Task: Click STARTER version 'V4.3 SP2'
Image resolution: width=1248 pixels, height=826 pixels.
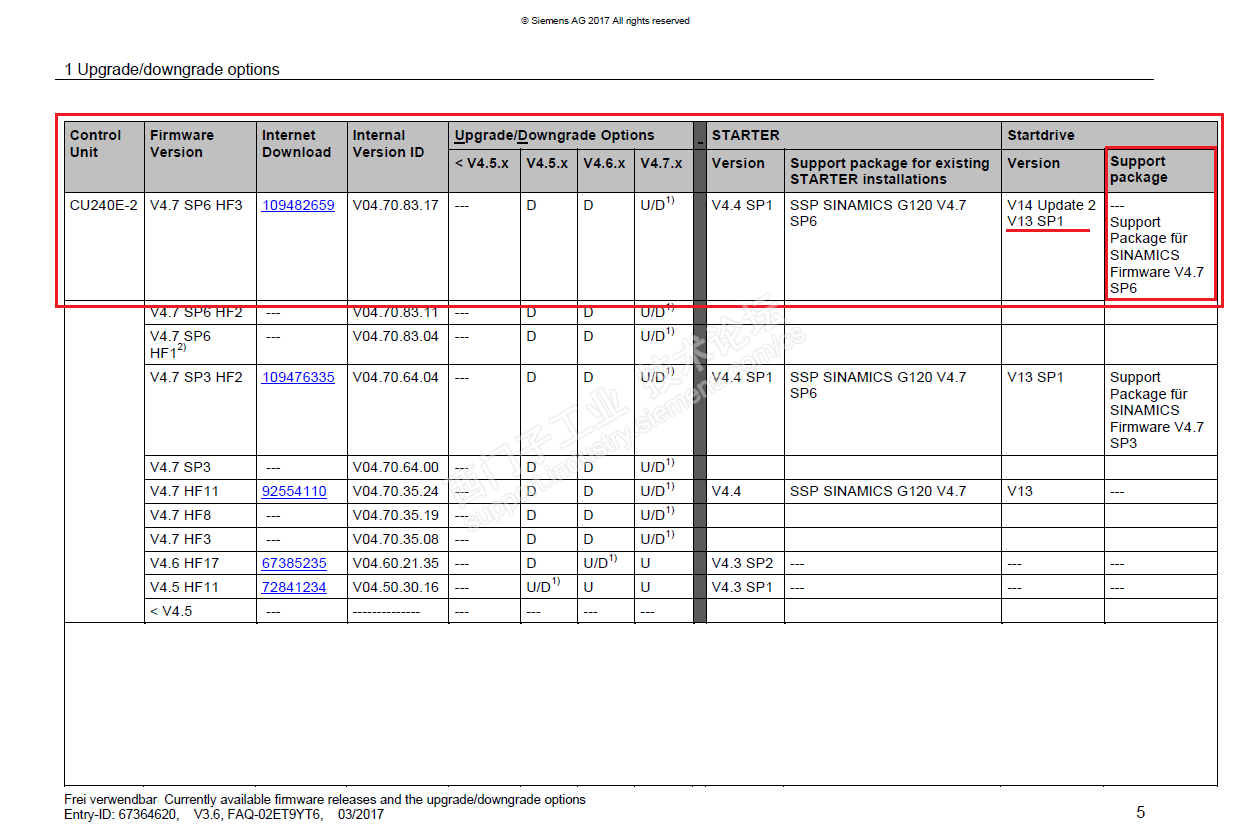Action: pyautogui.click(x=742, y=563)
